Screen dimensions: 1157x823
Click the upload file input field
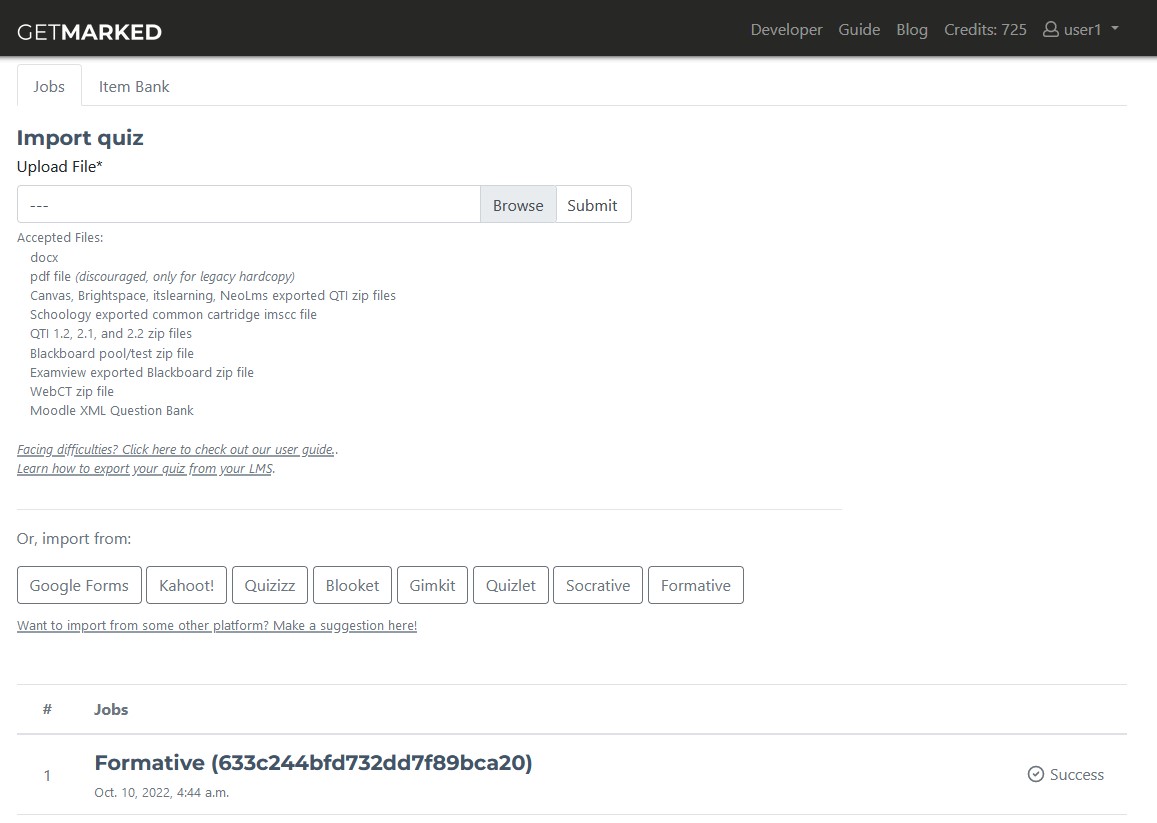pyautogui.click(x=249, y=204)
